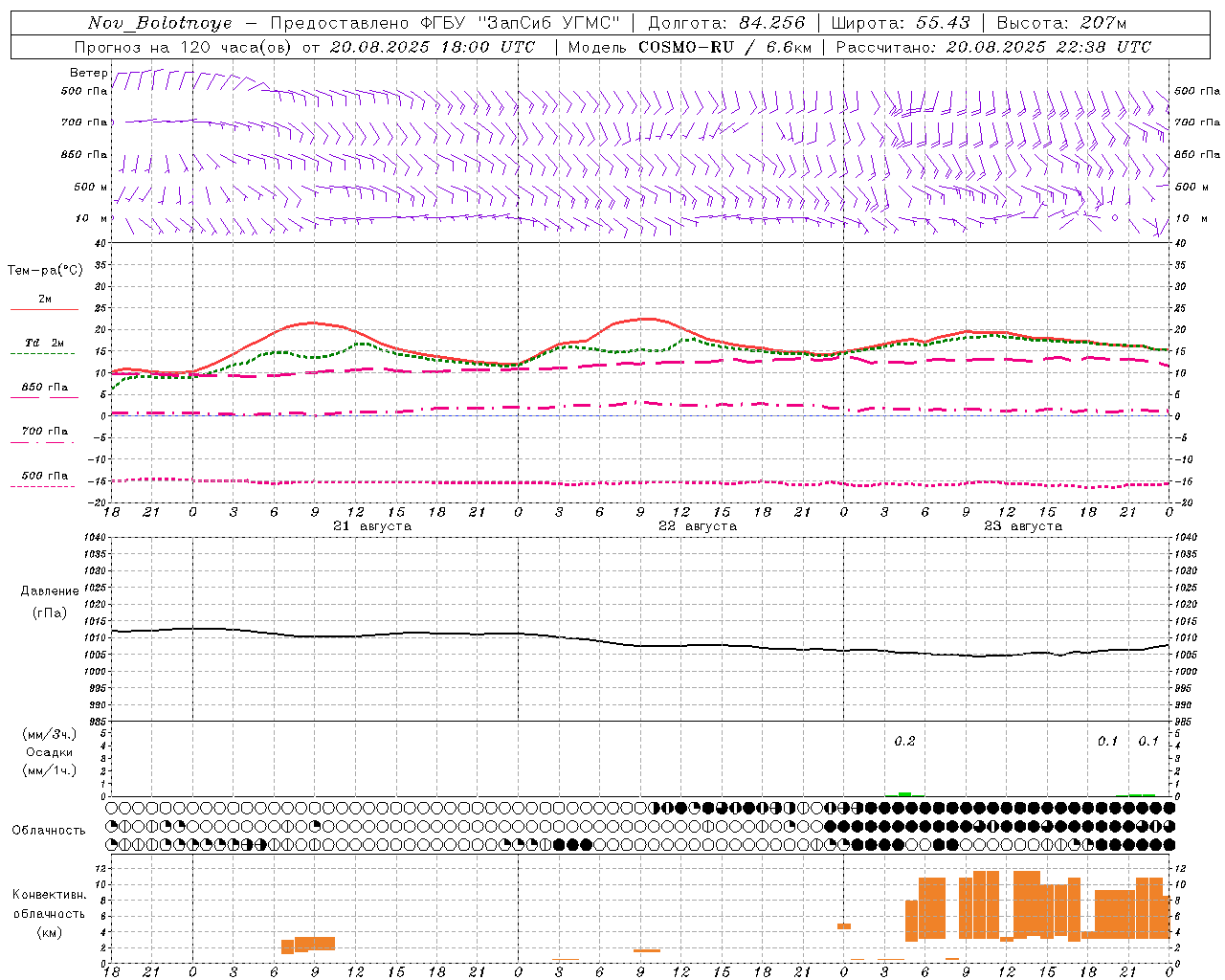The image size is (1225, 980).
Task: Click the (мм/3ч.) unit label
Action: 49,734
